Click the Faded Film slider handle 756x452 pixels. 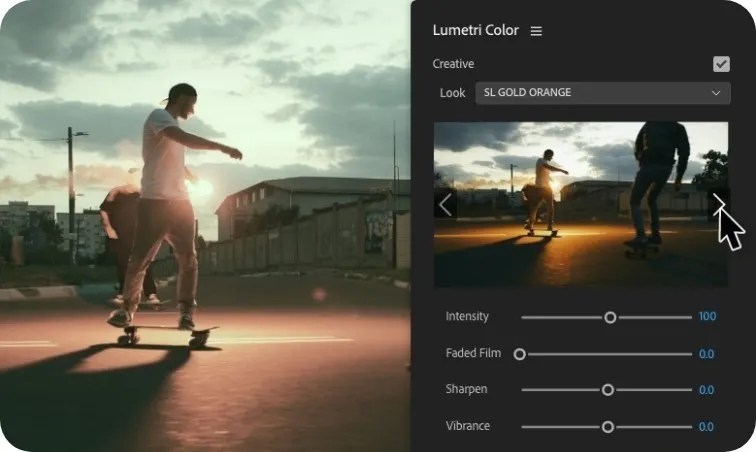pos(519,355)
